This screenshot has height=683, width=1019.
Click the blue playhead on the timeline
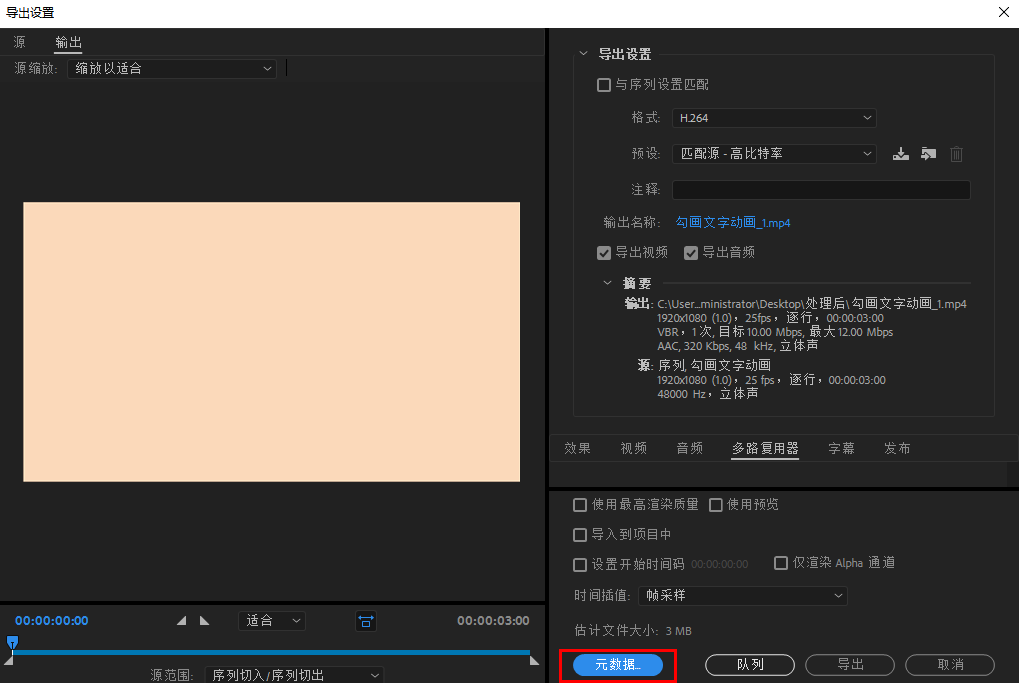12,643
